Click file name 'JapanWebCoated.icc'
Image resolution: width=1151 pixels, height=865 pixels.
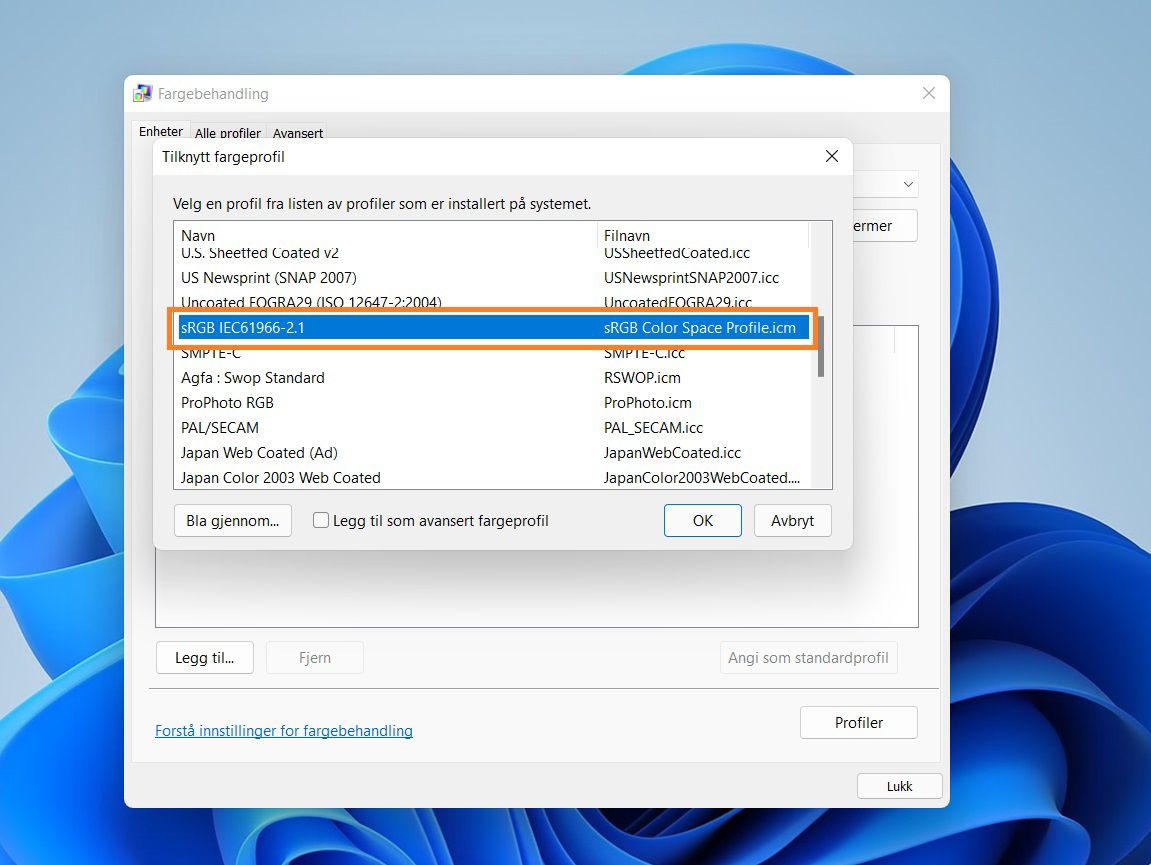(672, 452)
